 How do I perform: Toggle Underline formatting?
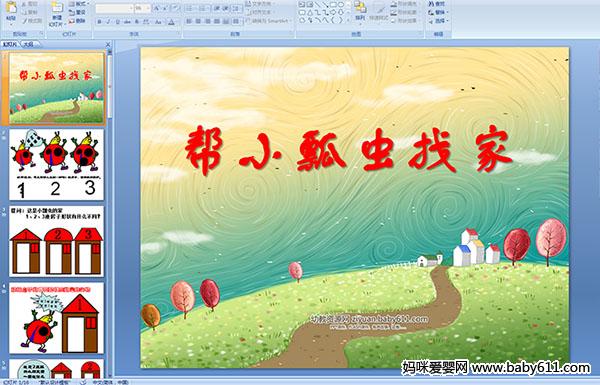pyautogui.click(x=117, y=22)
